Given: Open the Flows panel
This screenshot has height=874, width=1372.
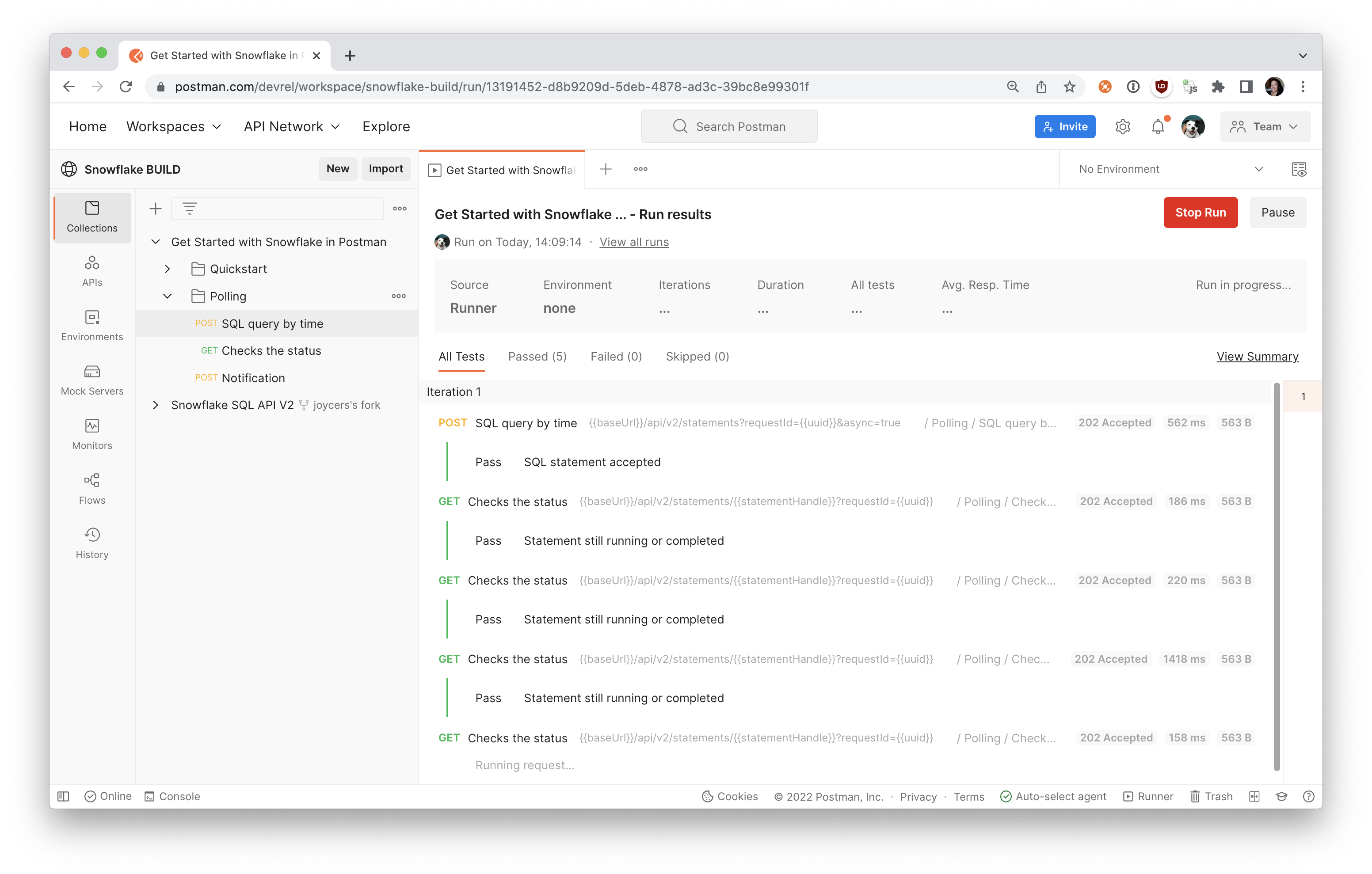Looking at the screenshot, I should pyautogui.click(x=92, y=488).
